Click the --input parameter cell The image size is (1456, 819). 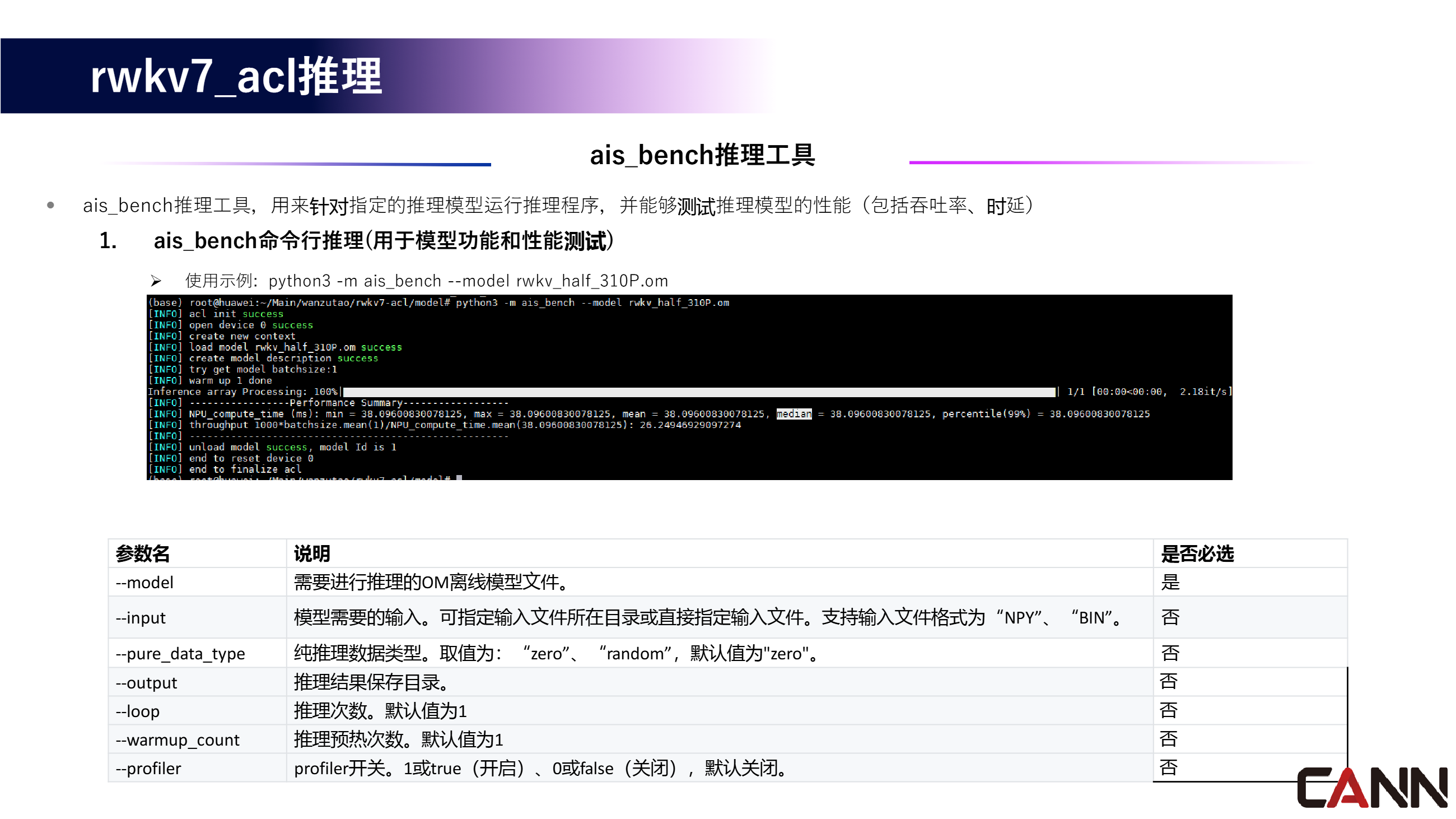pyautogui.click(x=141, y=617)
